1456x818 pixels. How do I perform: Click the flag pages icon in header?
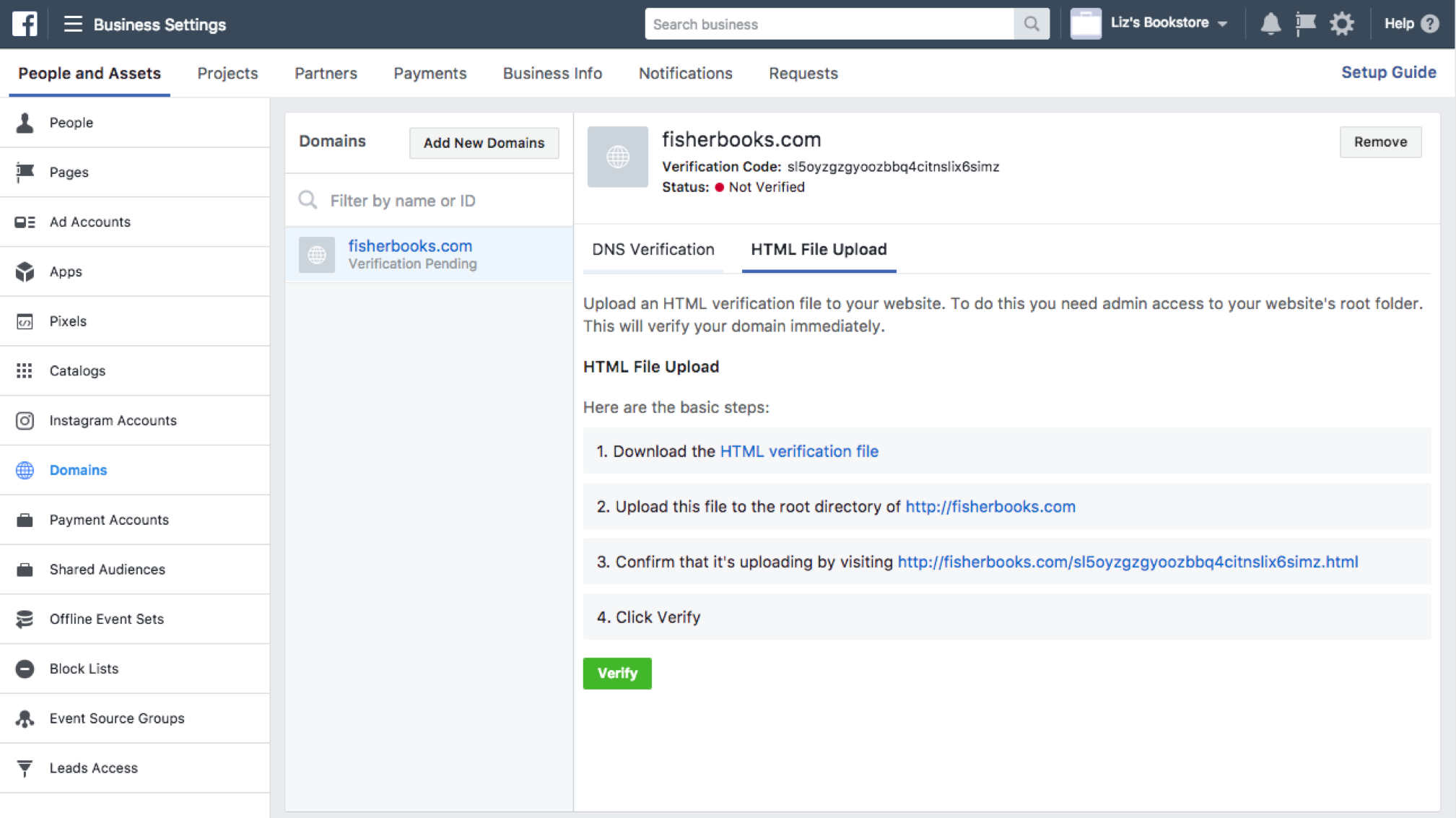1306,24
